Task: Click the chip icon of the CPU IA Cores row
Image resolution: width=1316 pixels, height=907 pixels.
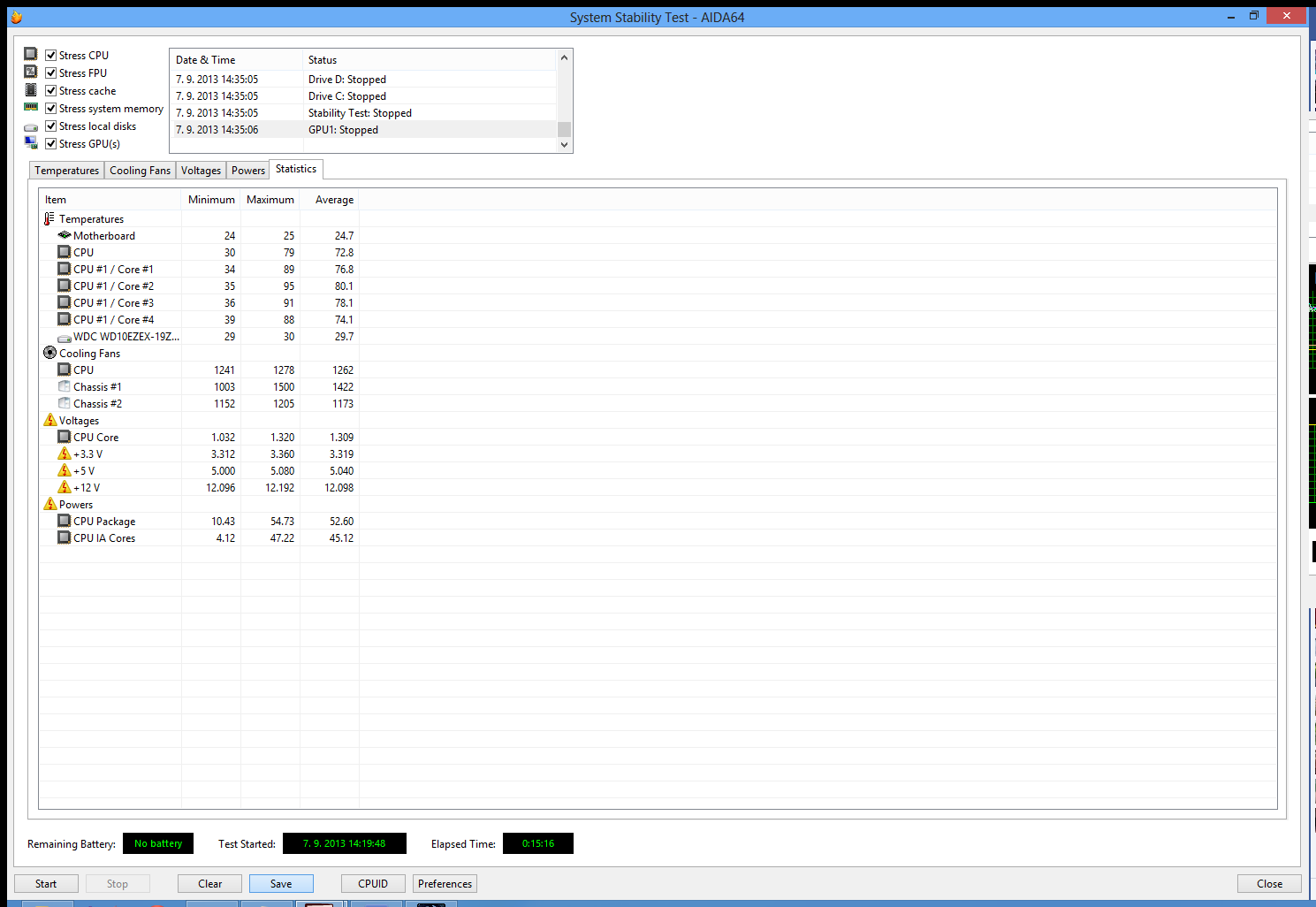Action: [65, 537]
